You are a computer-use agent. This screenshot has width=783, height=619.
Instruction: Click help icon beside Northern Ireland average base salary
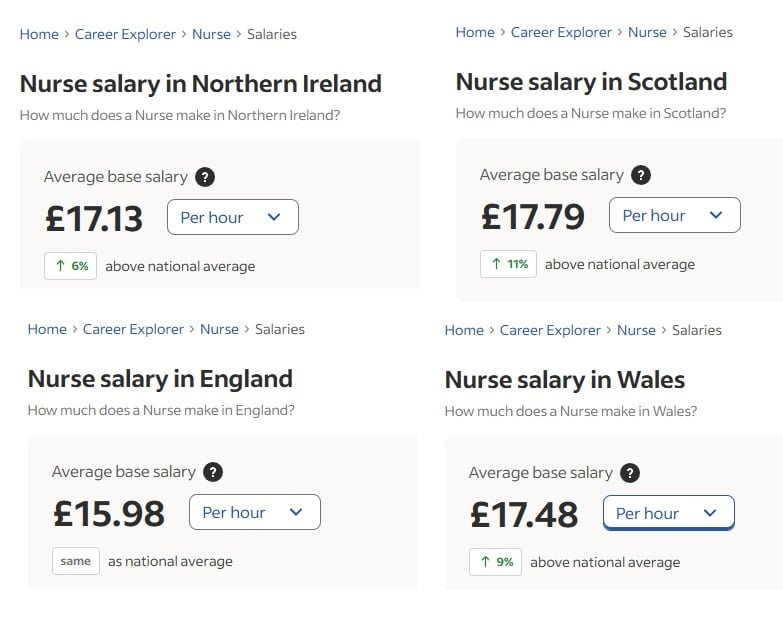click(205, 177)
